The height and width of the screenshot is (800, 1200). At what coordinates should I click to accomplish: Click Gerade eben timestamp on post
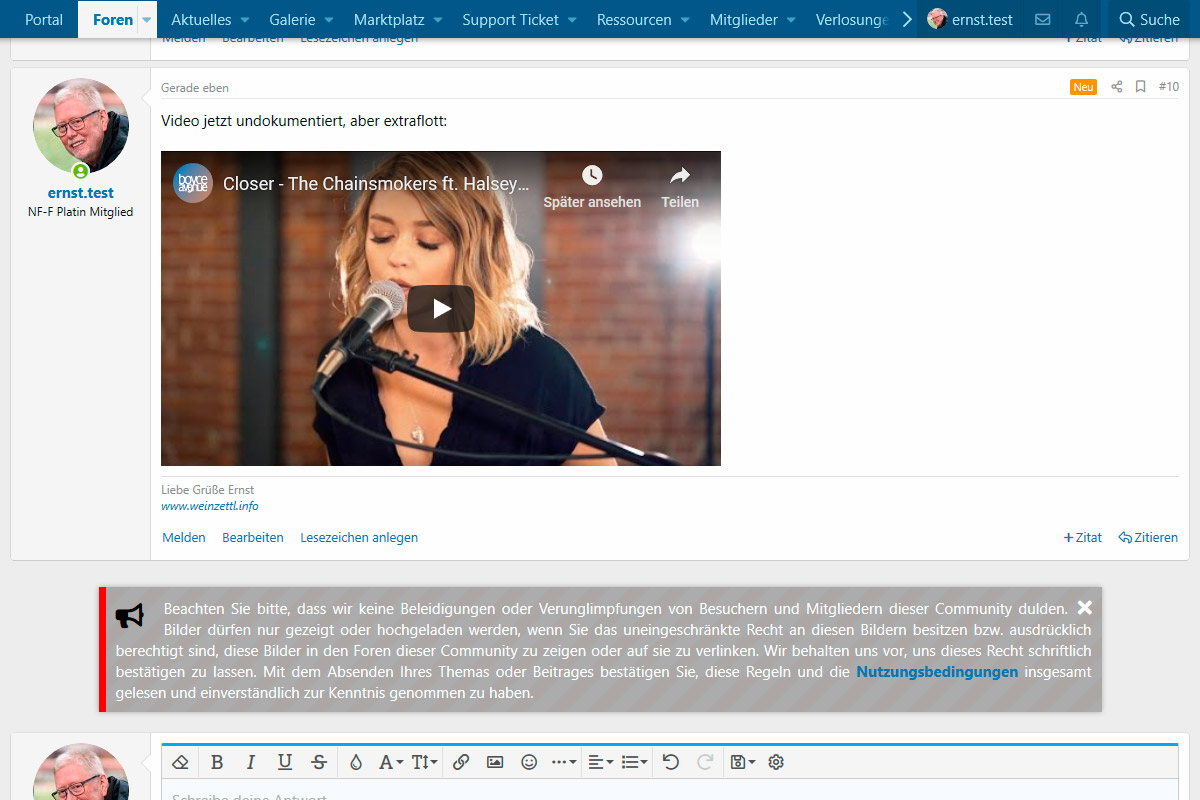pos(195,88)
